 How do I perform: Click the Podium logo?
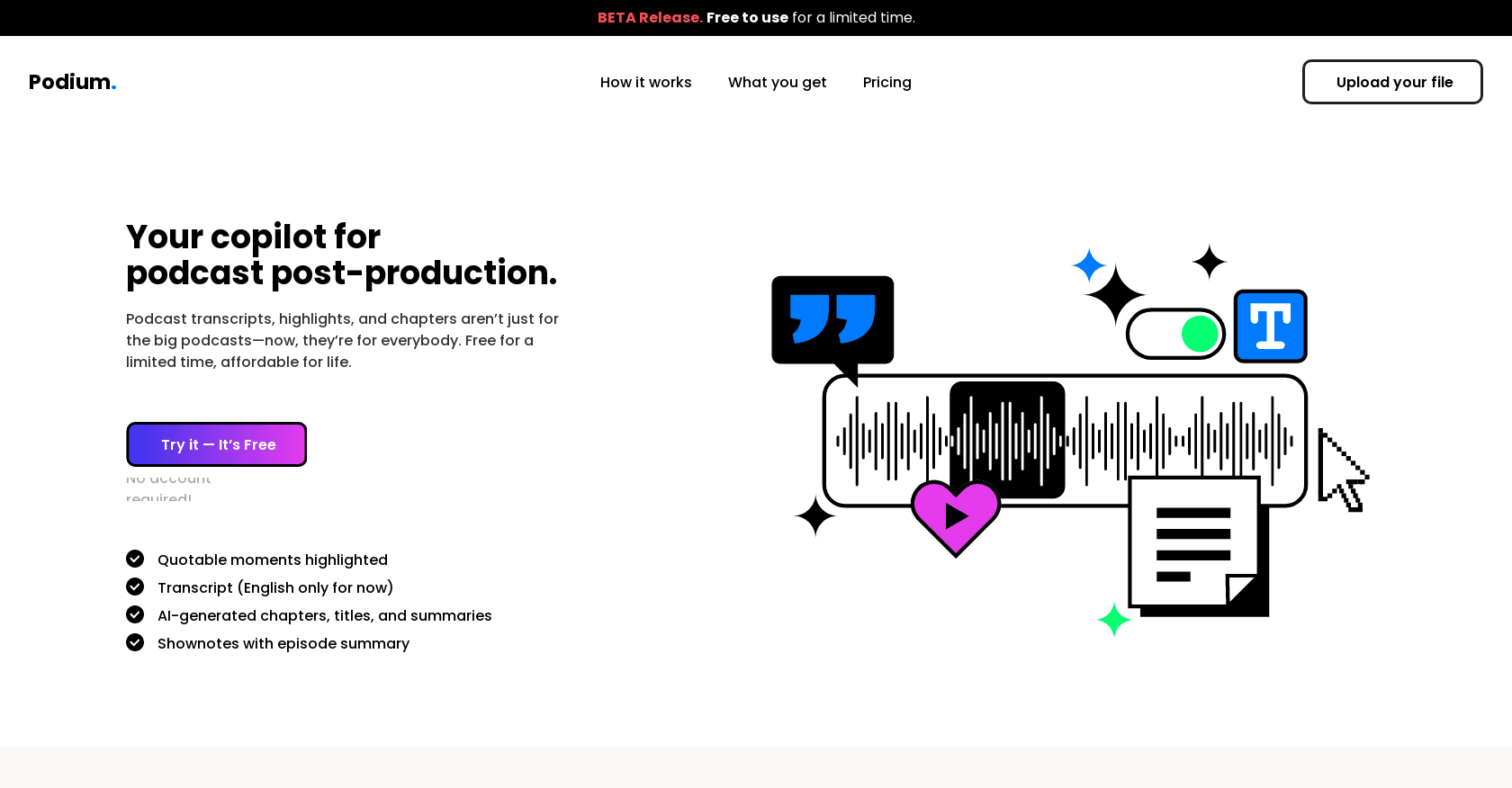point(72,82)
